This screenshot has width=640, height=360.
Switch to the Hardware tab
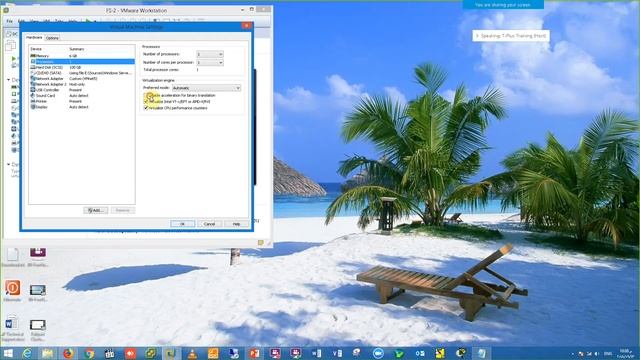coord(34,38)
